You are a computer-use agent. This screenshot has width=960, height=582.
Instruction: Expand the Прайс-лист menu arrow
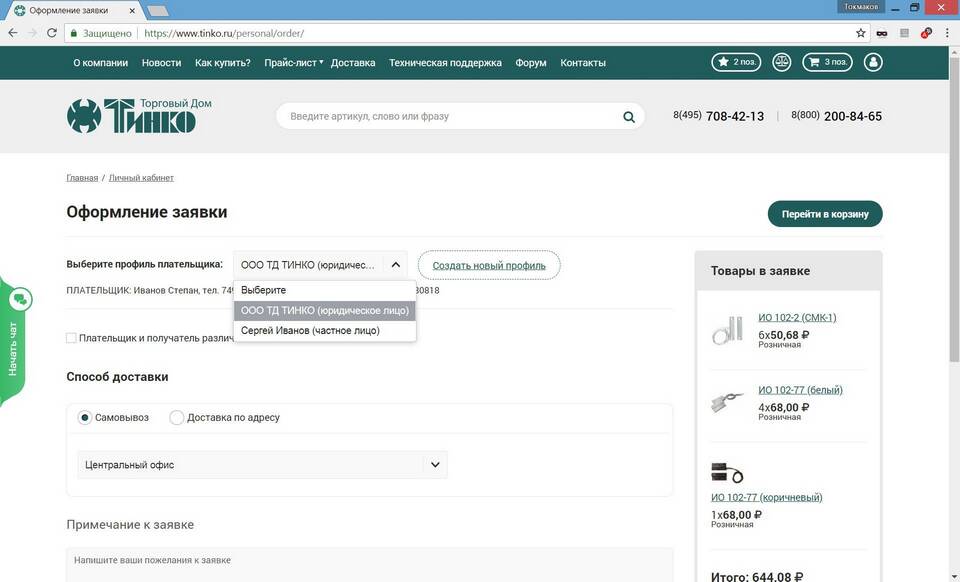coord(321,62)
